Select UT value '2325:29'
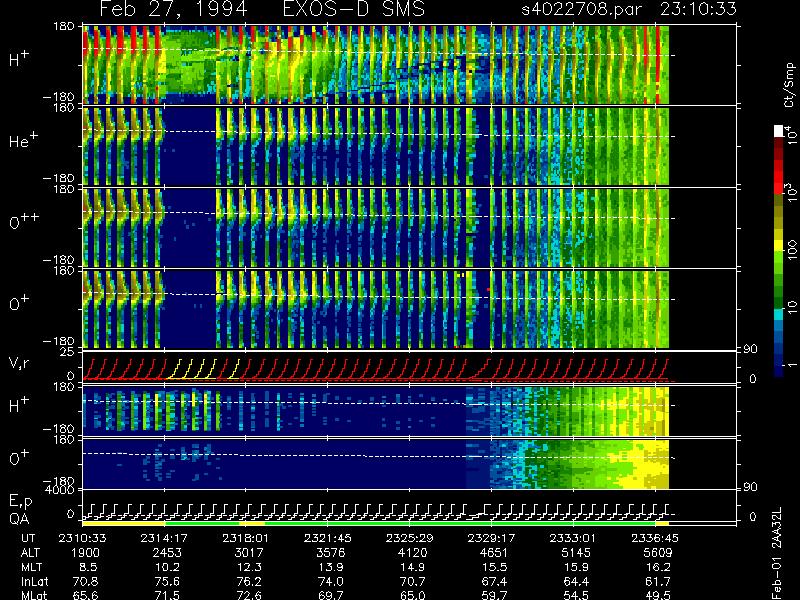 [x=409, y=538]
